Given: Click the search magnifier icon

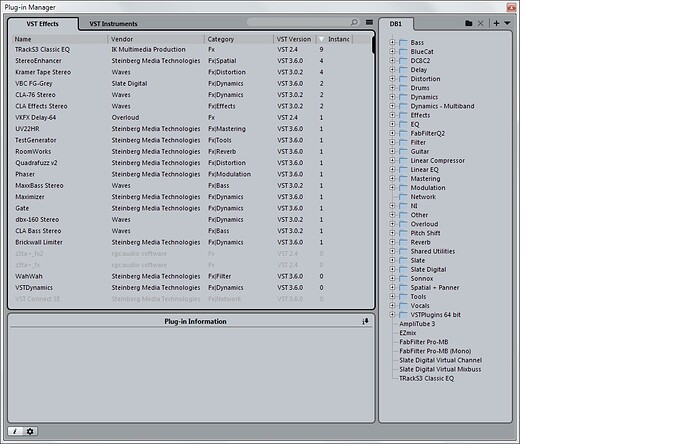Looking at the screenshot, I should coord(354,22).
